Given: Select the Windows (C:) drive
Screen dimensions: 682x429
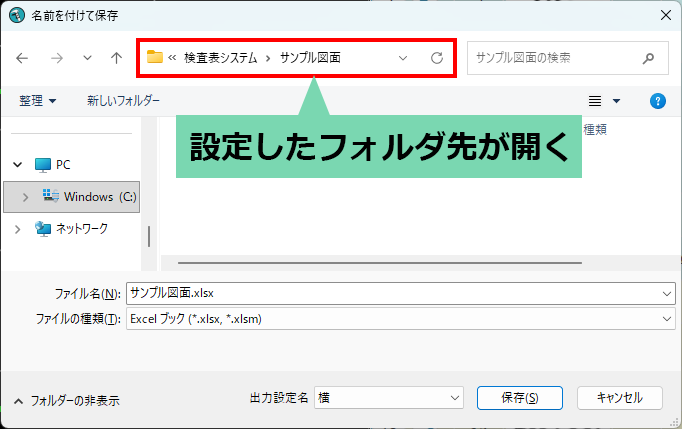Looking at the screenshot, I should point(71,197).
